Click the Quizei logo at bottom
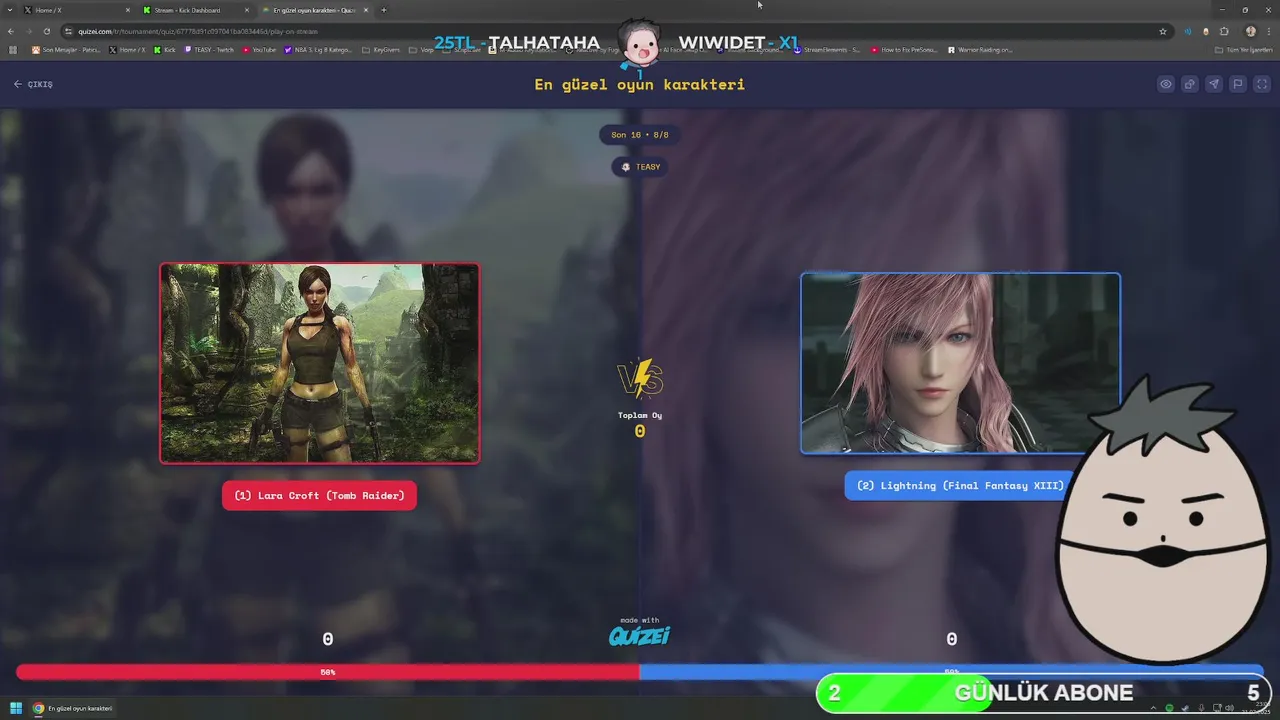Viewport: 1280px width, 720px height. click(640, 636)
